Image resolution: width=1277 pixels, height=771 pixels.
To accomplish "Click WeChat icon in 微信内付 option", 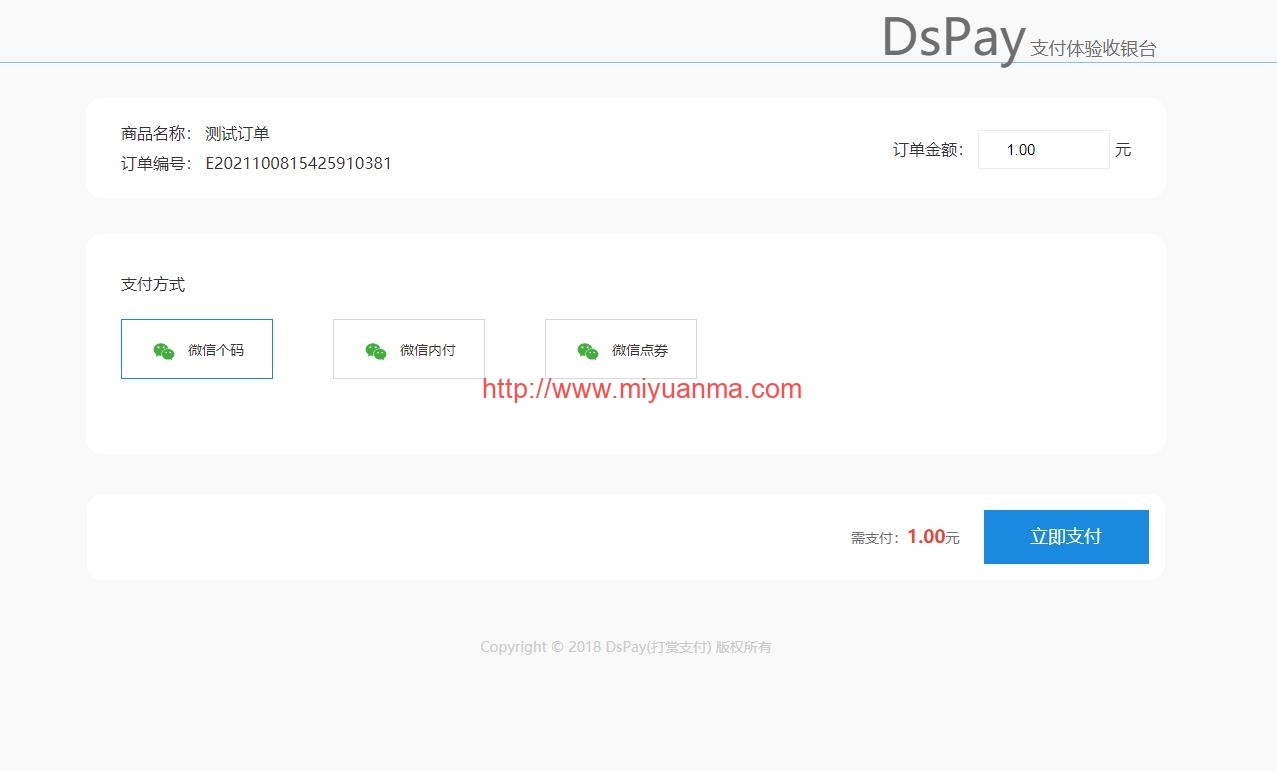I will pyautogui.click(x=376, y=351).
